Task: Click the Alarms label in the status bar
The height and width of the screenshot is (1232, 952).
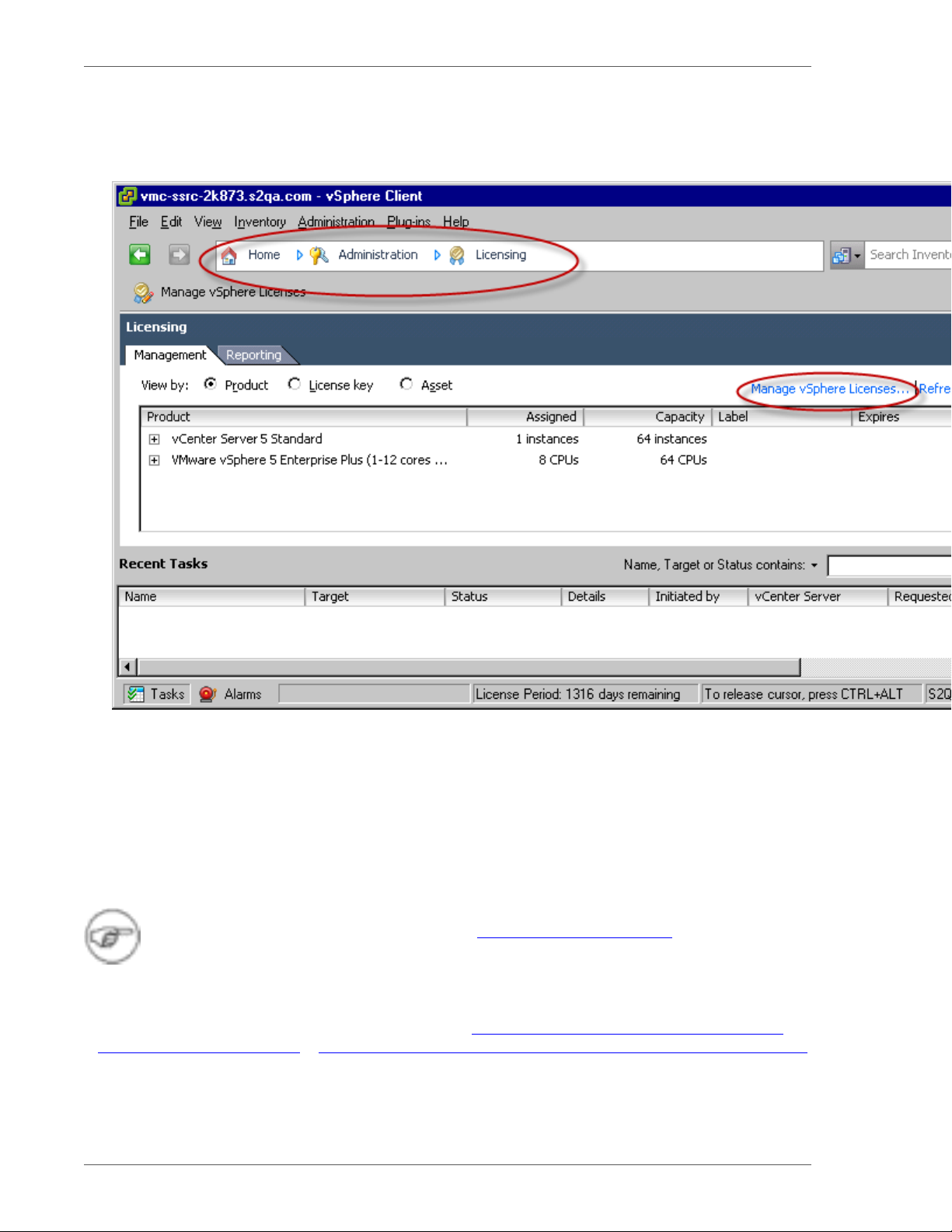Action: pyautogui.click(x=242, y=694)
